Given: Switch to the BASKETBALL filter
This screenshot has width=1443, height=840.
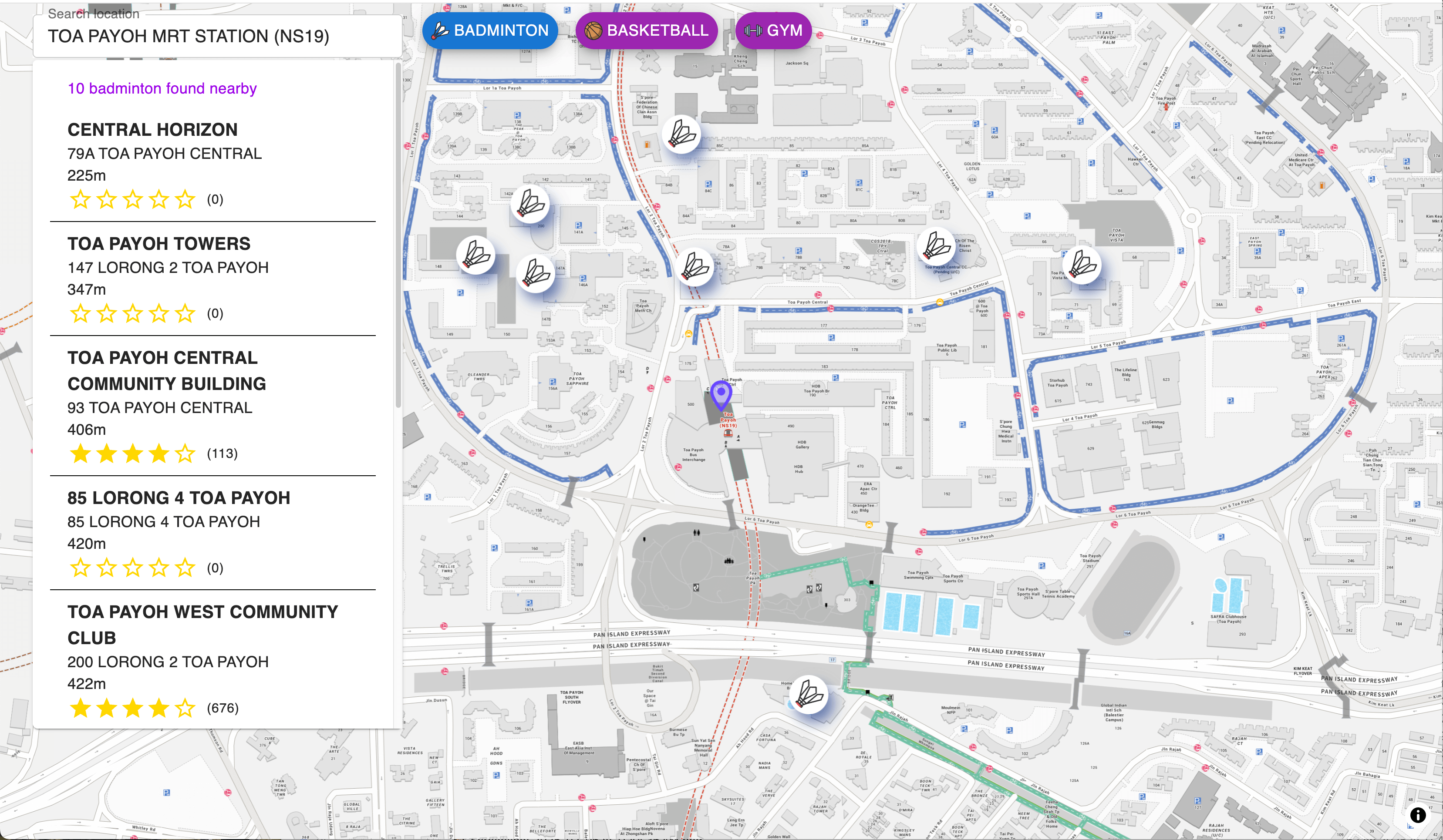Looking at the screenshot, I should click(647, 30).
